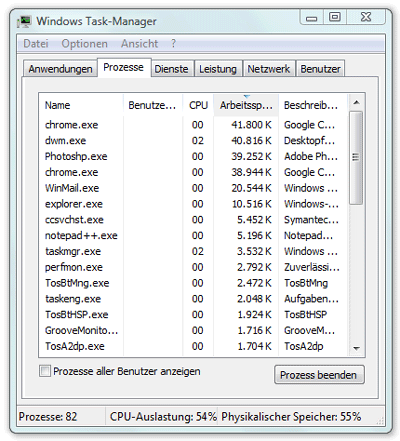The image size is (400, 441).
Task: Select the Photoshp.exe process
Action: click(193, 156)
